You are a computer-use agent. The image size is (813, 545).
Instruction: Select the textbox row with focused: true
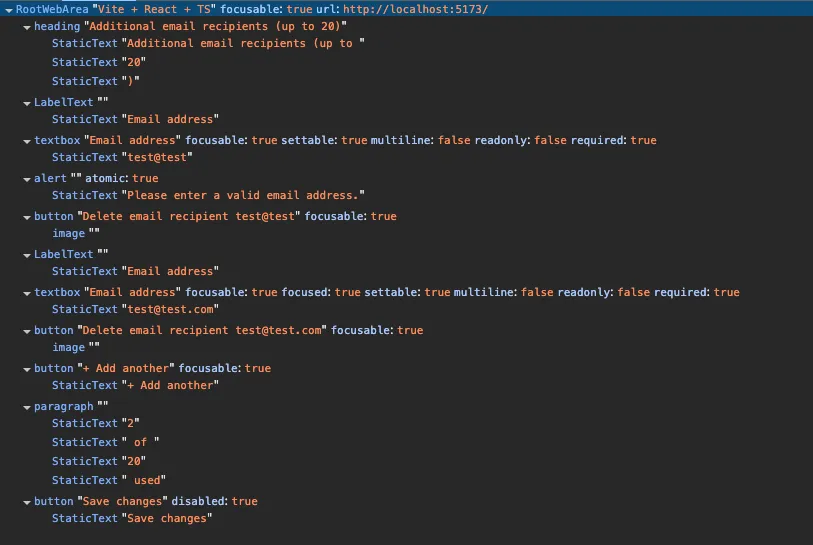point(406,292)
